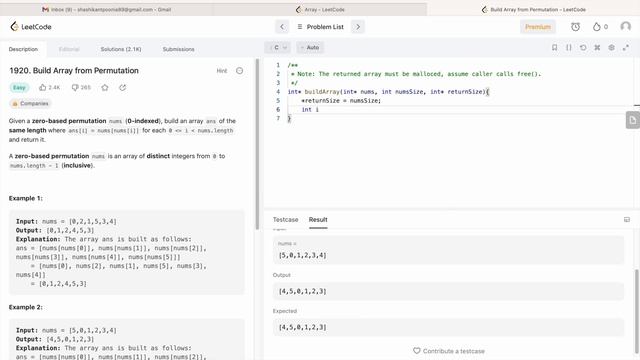640x360 pixels.
Task: Click the Example 2 heading
Action: click(x=26, y=307)
